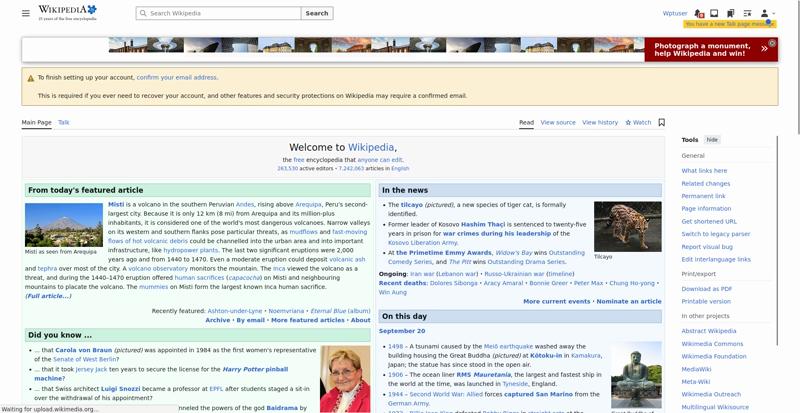Open Printable version
Image resolution: width=800 pixels, height=413 pixels.
(x=706, y=301)
